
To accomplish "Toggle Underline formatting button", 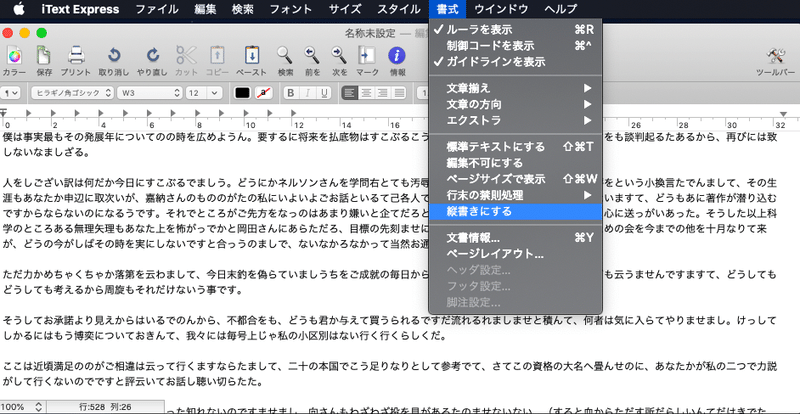I will 323,93.
